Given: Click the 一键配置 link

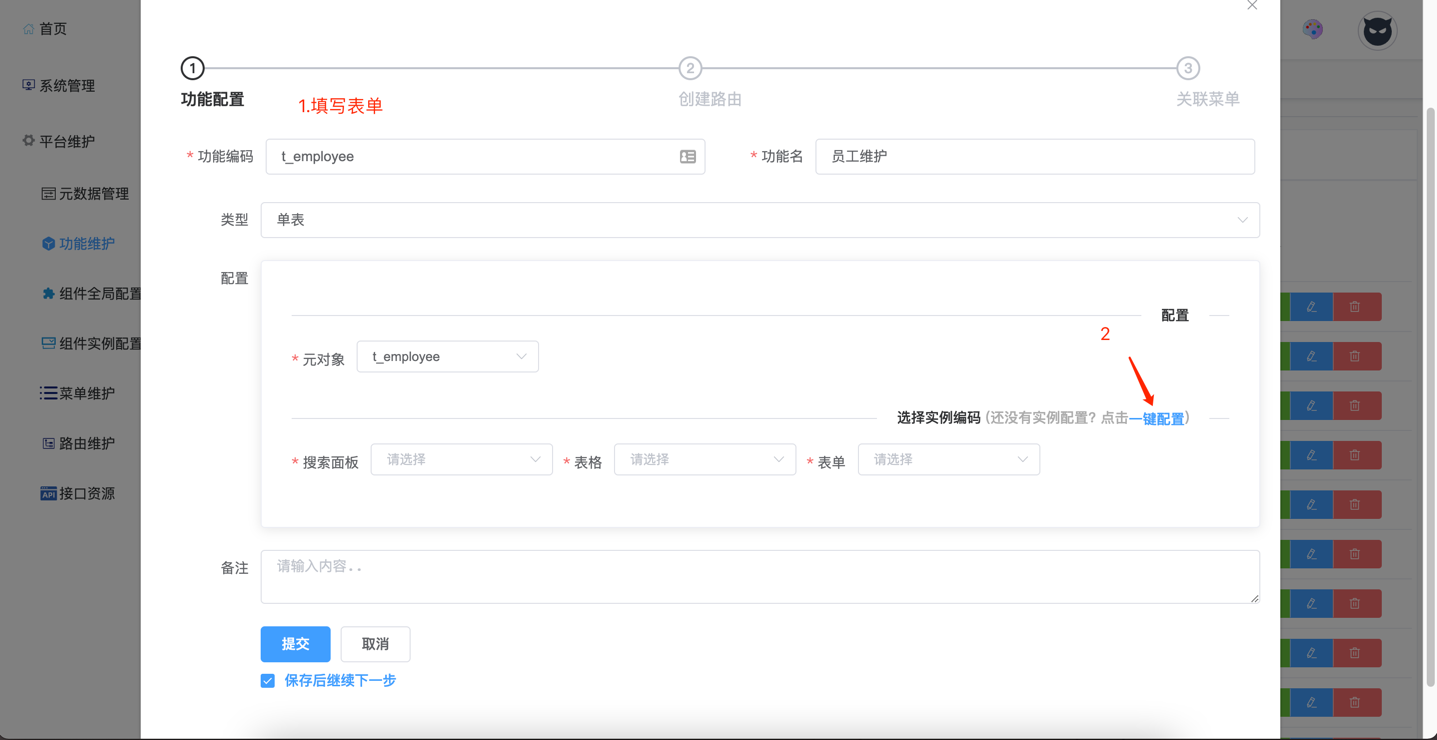Looking at the screenshot, I should tap(1156, 419).
